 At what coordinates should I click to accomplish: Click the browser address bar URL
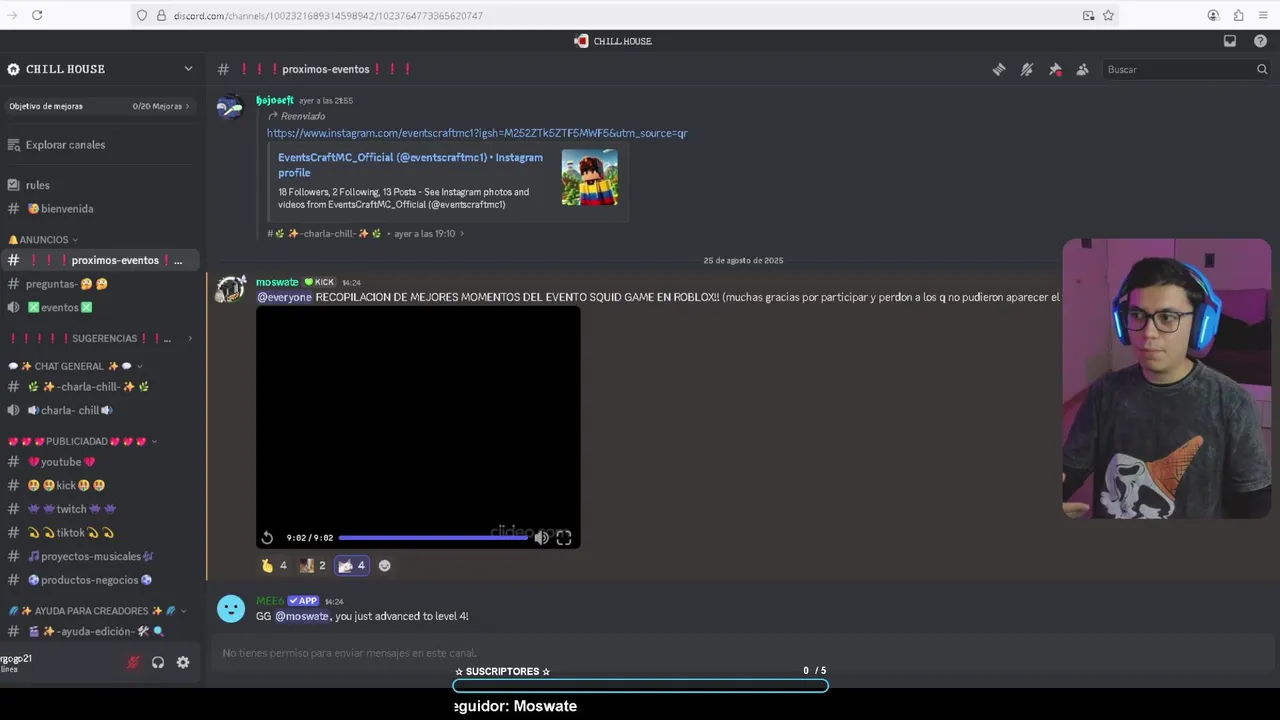pyautogui.click(x=328, y=16)
